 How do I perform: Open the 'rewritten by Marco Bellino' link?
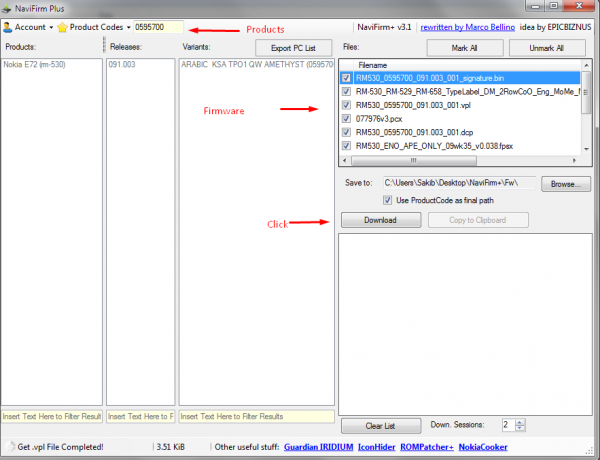[467, 27]
